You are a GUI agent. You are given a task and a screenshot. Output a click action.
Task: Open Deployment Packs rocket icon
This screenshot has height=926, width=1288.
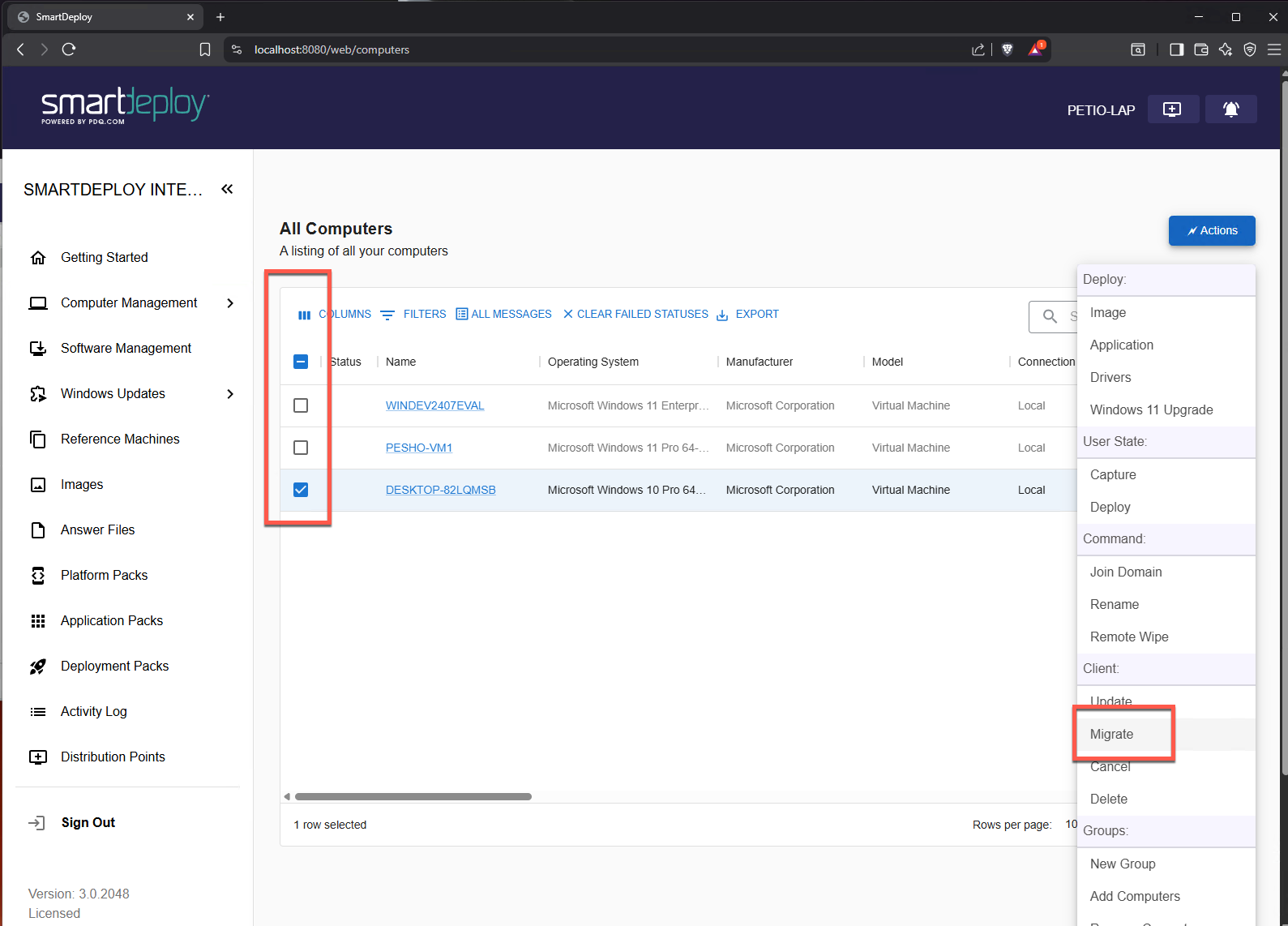point(38,667)
